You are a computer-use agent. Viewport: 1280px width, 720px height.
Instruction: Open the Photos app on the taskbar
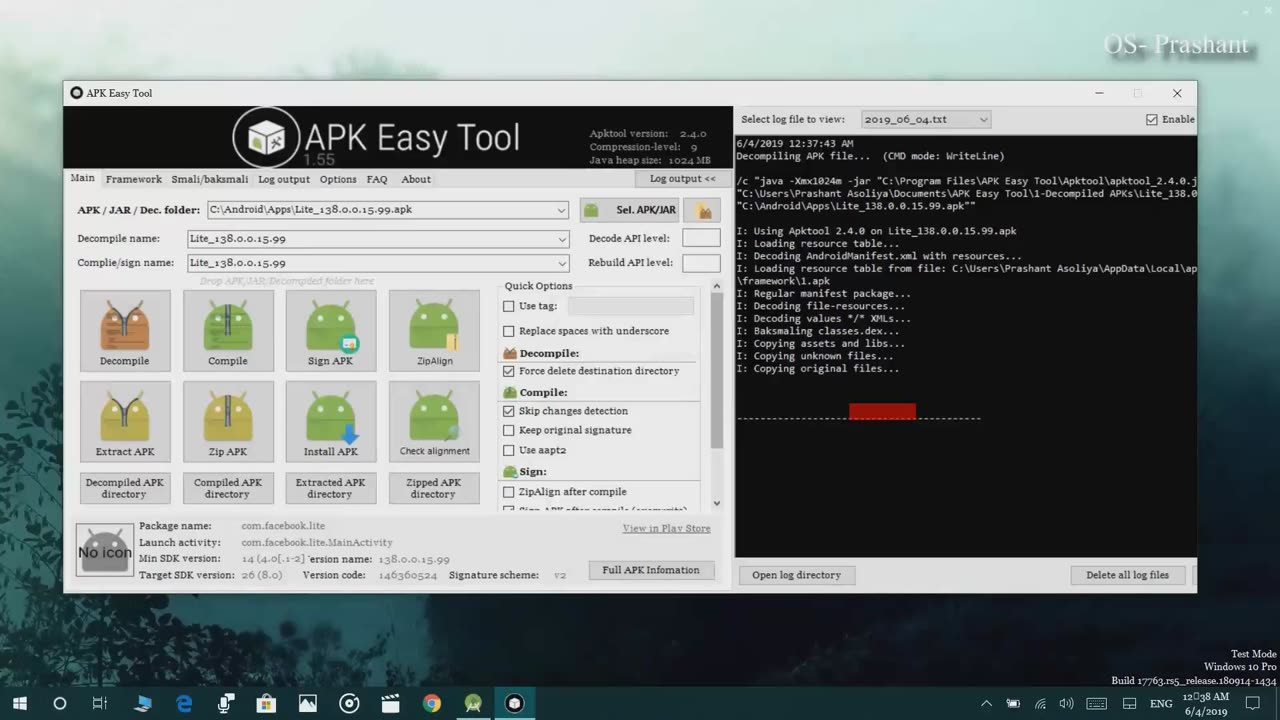tap(307, 703)
